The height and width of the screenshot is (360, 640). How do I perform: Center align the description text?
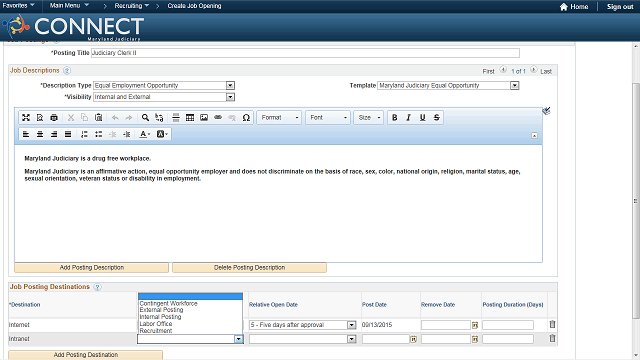click(x=40, y=134)
